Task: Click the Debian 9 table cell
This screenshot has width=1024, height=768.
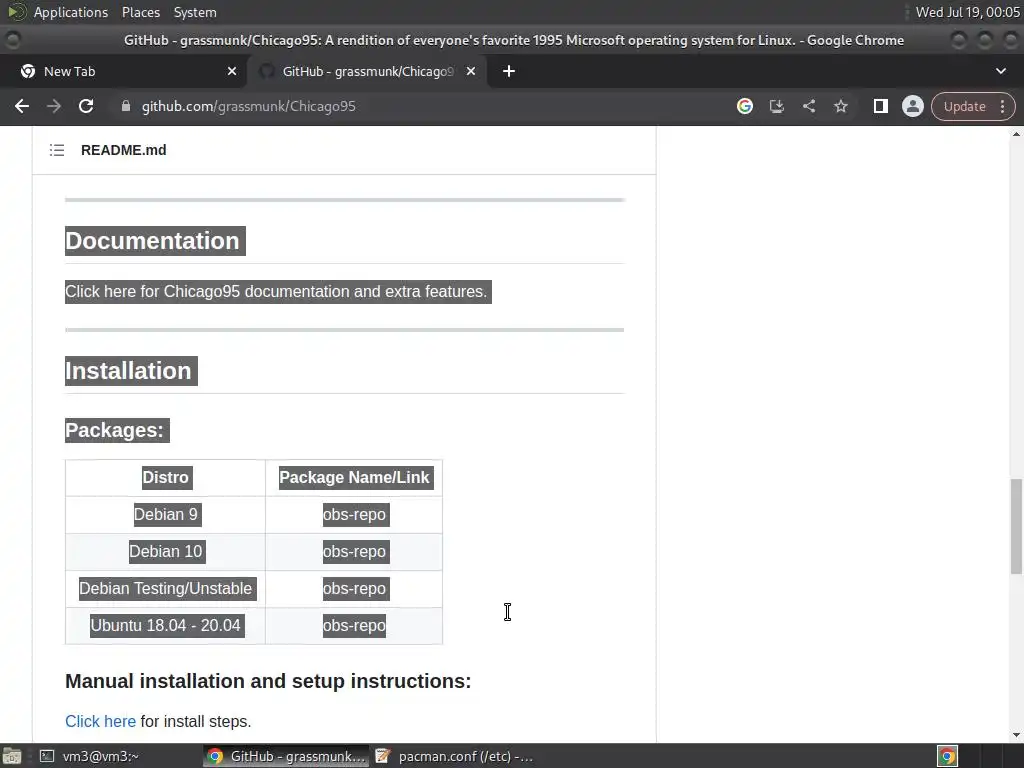Action: pyautogui.click(x=165, y=515)
